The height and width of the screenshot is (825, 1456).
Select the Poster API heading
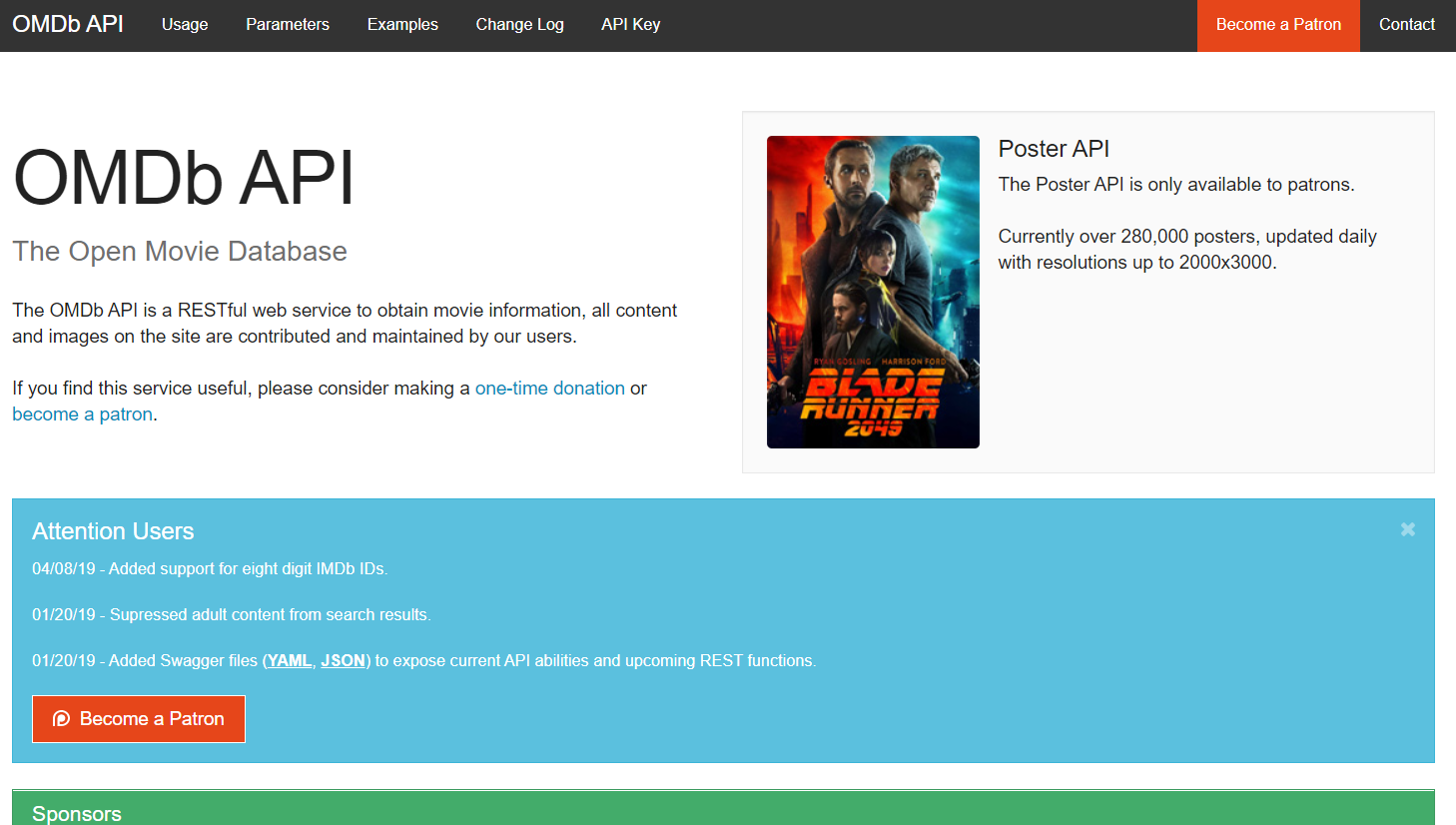(1054, 149)
